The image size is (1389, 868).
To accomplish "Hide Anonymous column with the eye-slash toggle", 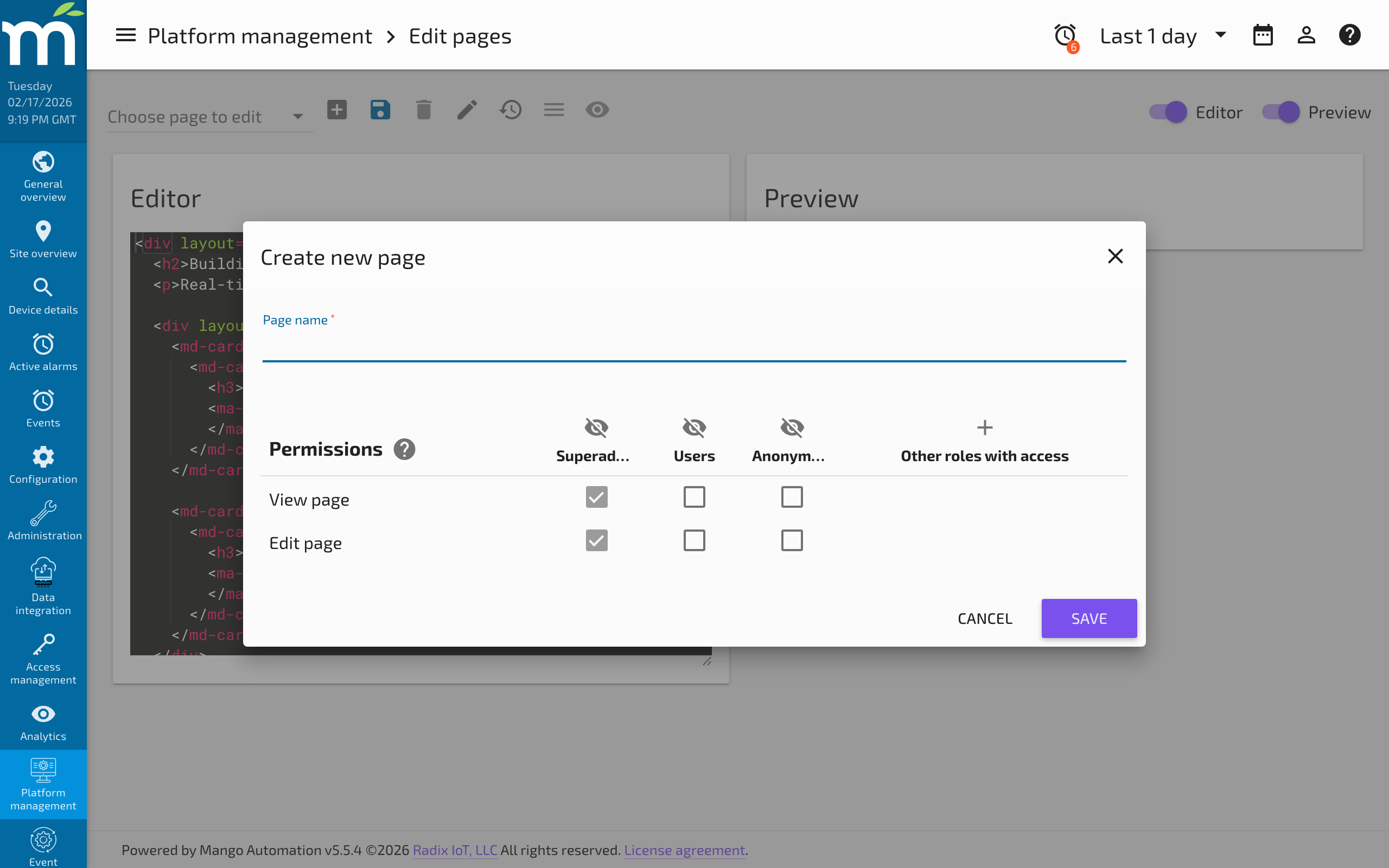I will [x=792, y=427].
